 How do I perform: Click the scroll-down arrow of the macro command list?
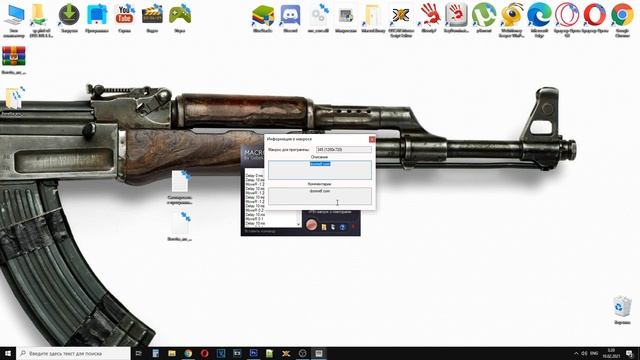(298, 224)
